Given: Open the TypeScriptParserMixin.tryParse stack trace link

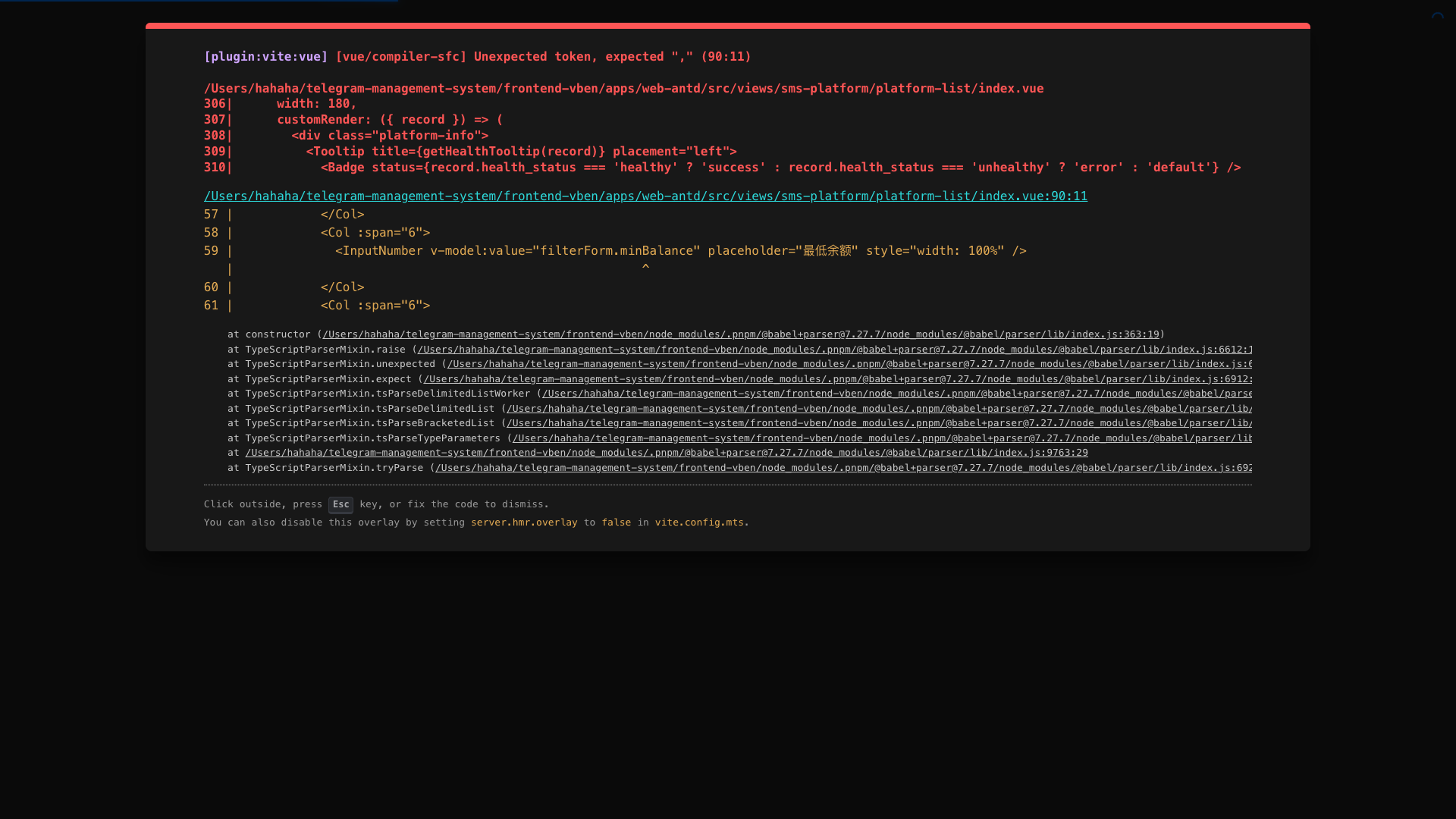Looking at the screenshot, I should coord(843,468).
